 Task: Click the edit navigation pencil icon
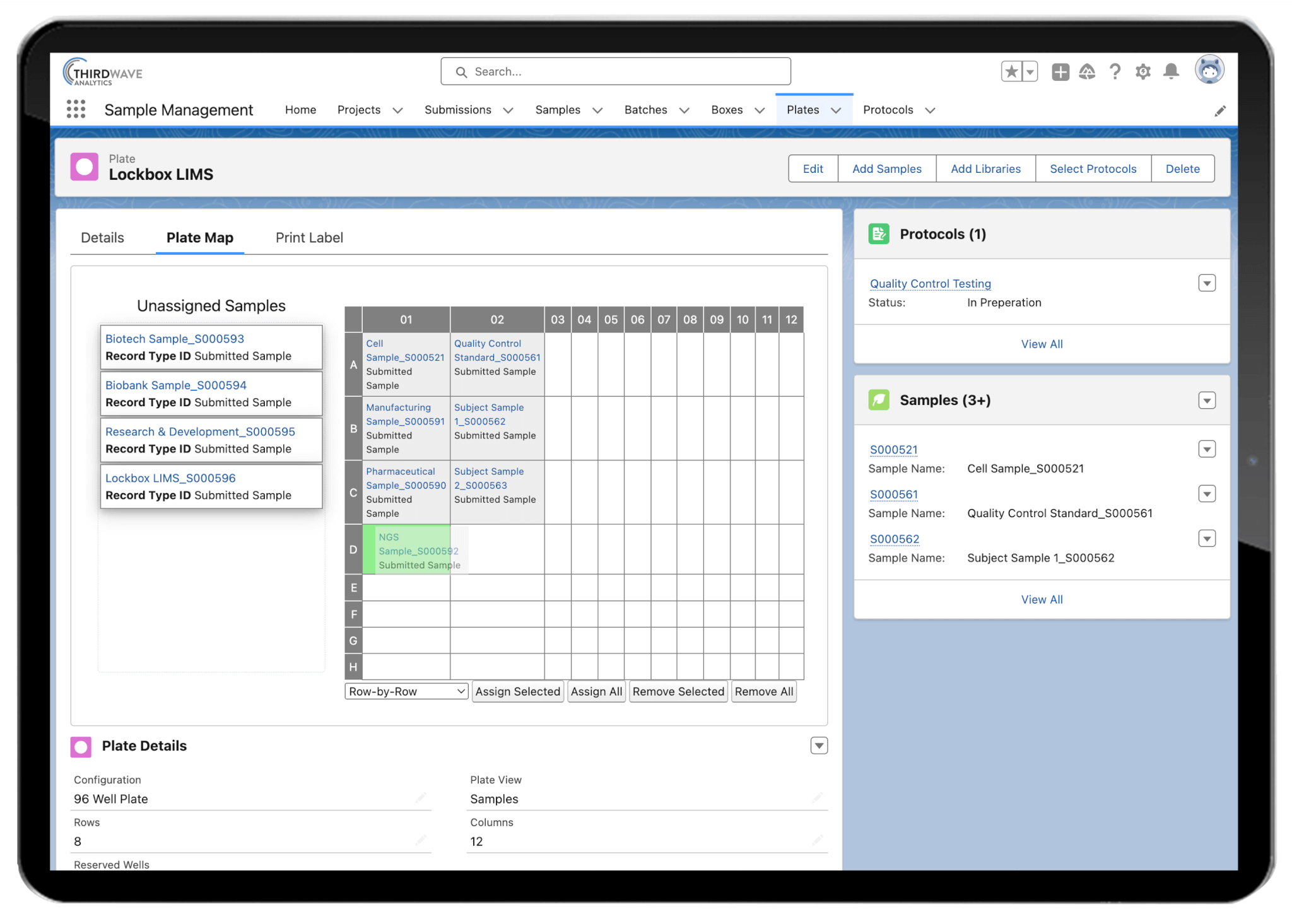pos(1220,111)
